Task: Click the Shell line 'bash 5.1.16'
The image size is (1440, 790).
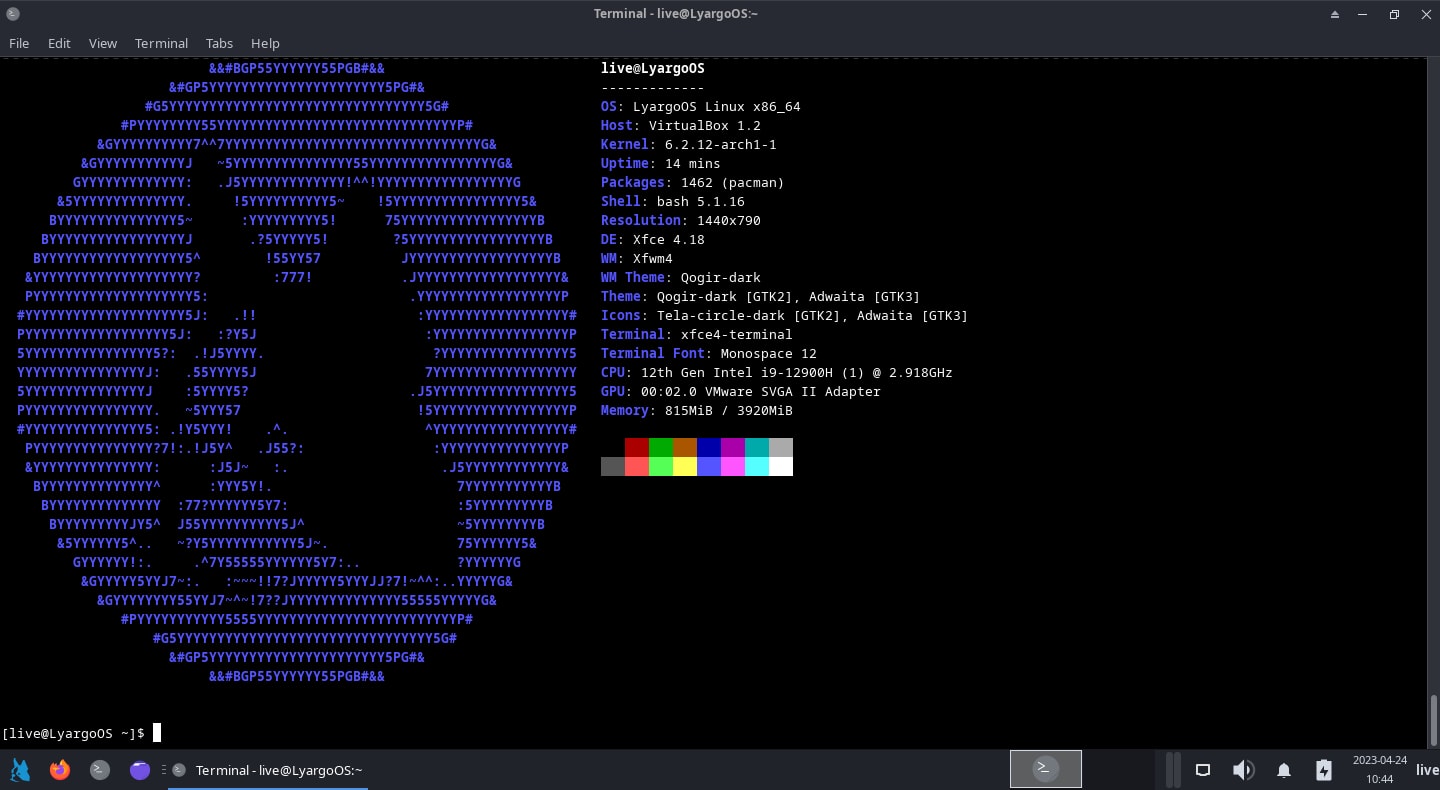Action: point(673,201)
